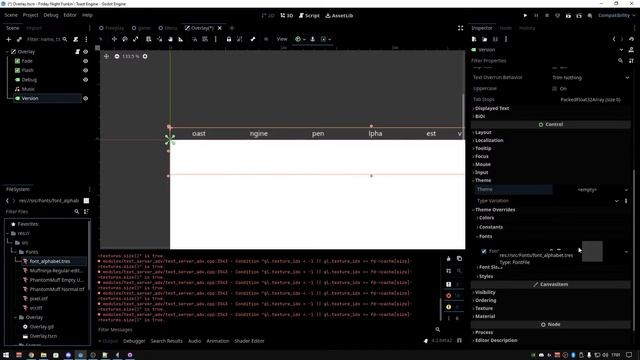Hide the Debug node
640x360 pixels.
coord(86,80)
